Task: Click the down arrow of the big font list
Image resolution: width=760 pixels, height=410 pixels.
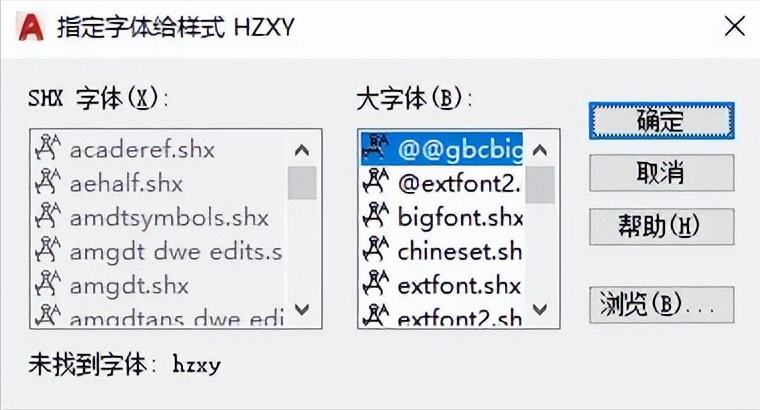Action: click(540, 309)
